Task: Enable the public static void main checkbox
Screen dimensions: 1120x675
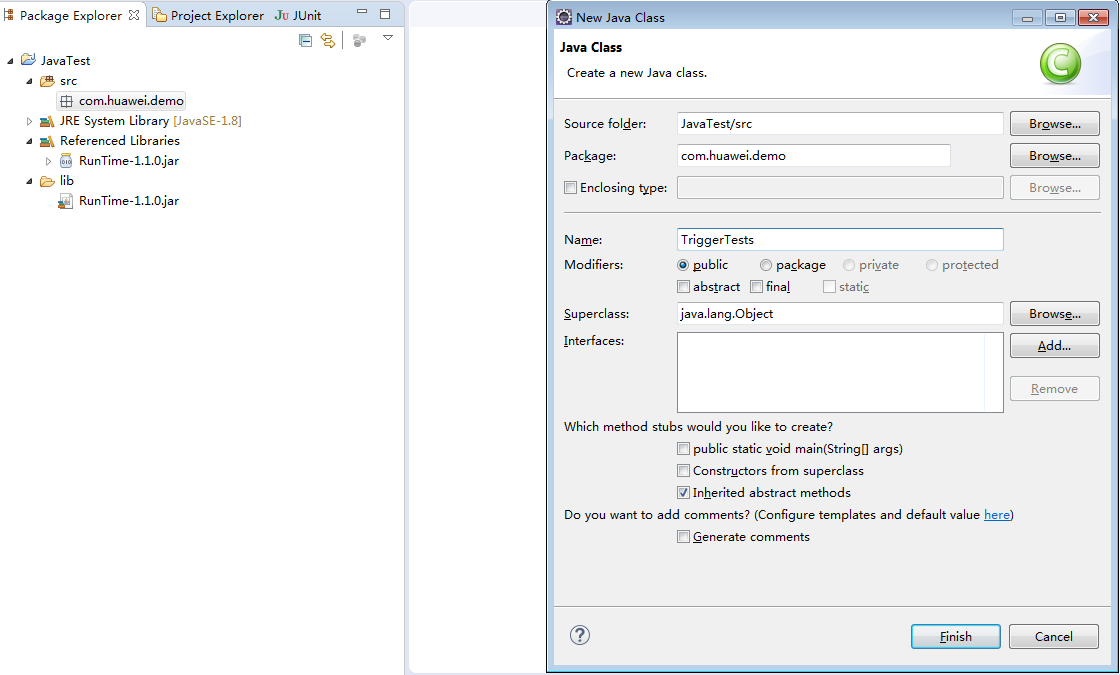Action: (x=683, y=449)
